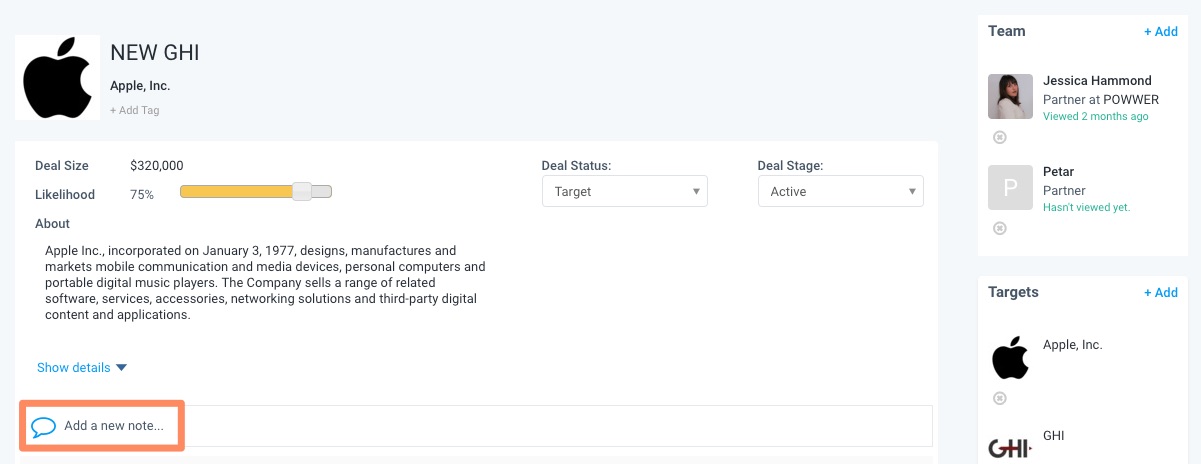Click Petar's avatar placeholder

tap(1010, 187)
